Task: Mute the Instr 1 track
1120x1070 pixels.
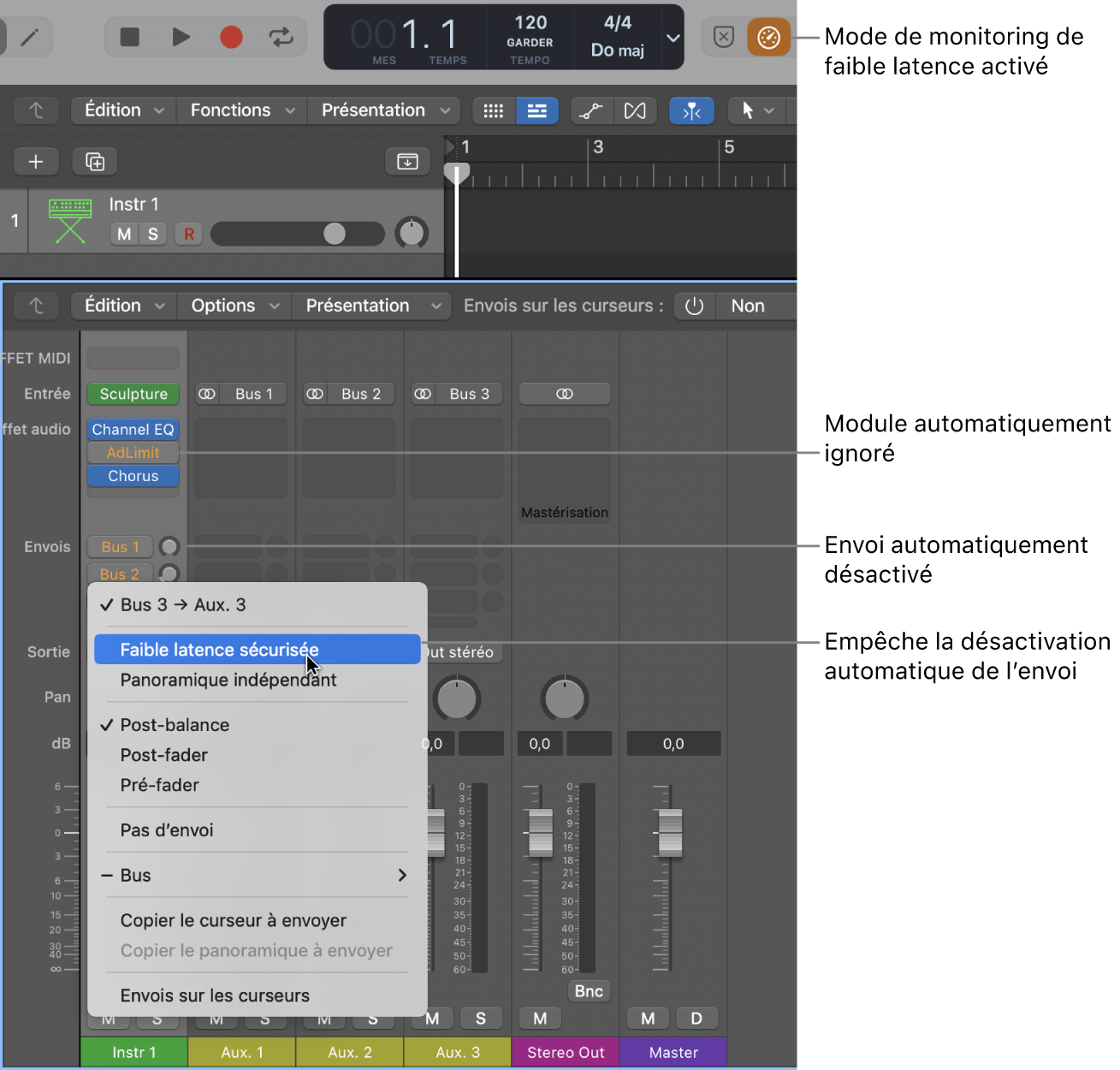Action: pyautogui.click(x=124, y=234)
